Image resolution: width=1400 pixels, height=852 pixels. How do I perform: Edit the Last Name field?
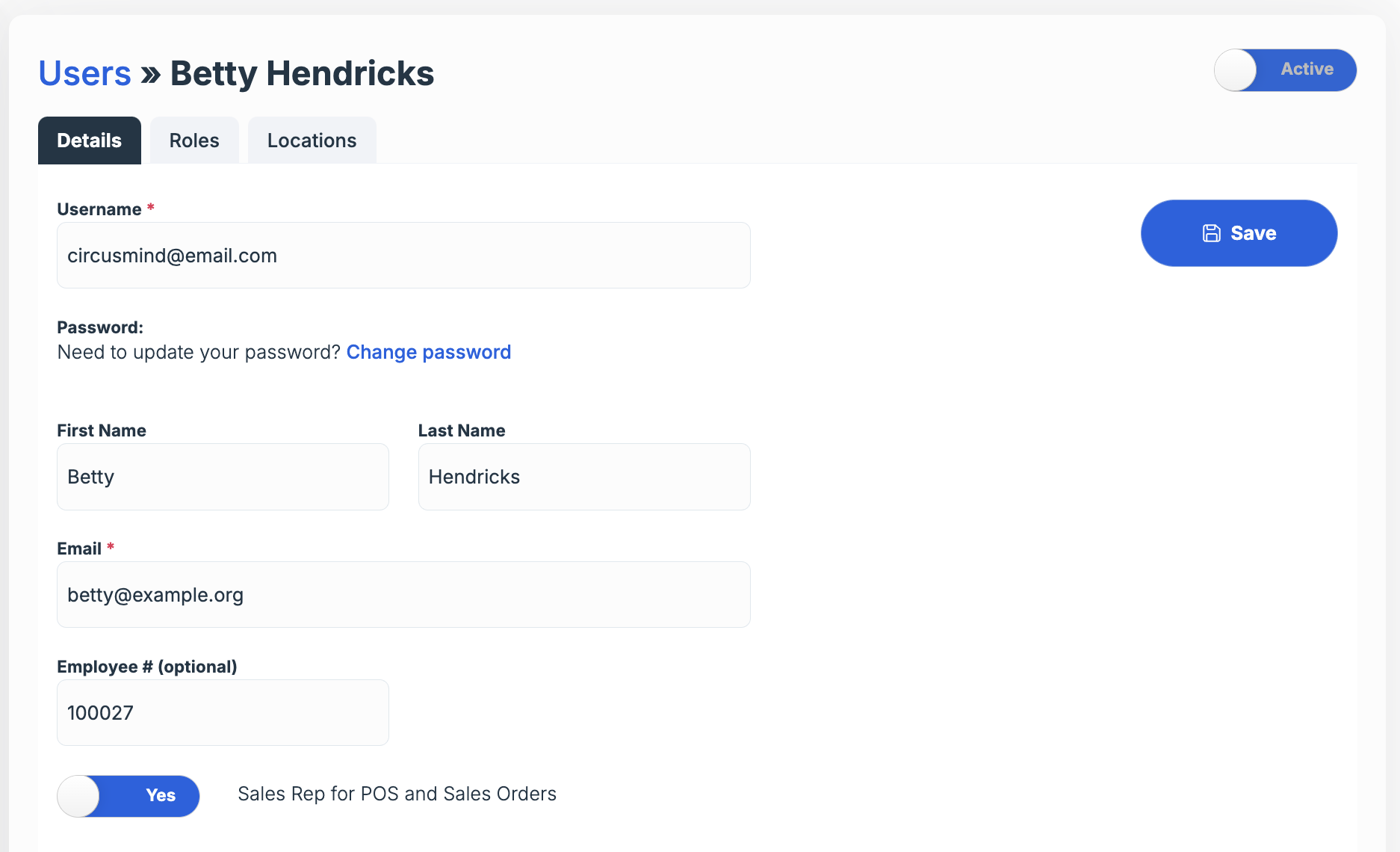click(584, 477)
